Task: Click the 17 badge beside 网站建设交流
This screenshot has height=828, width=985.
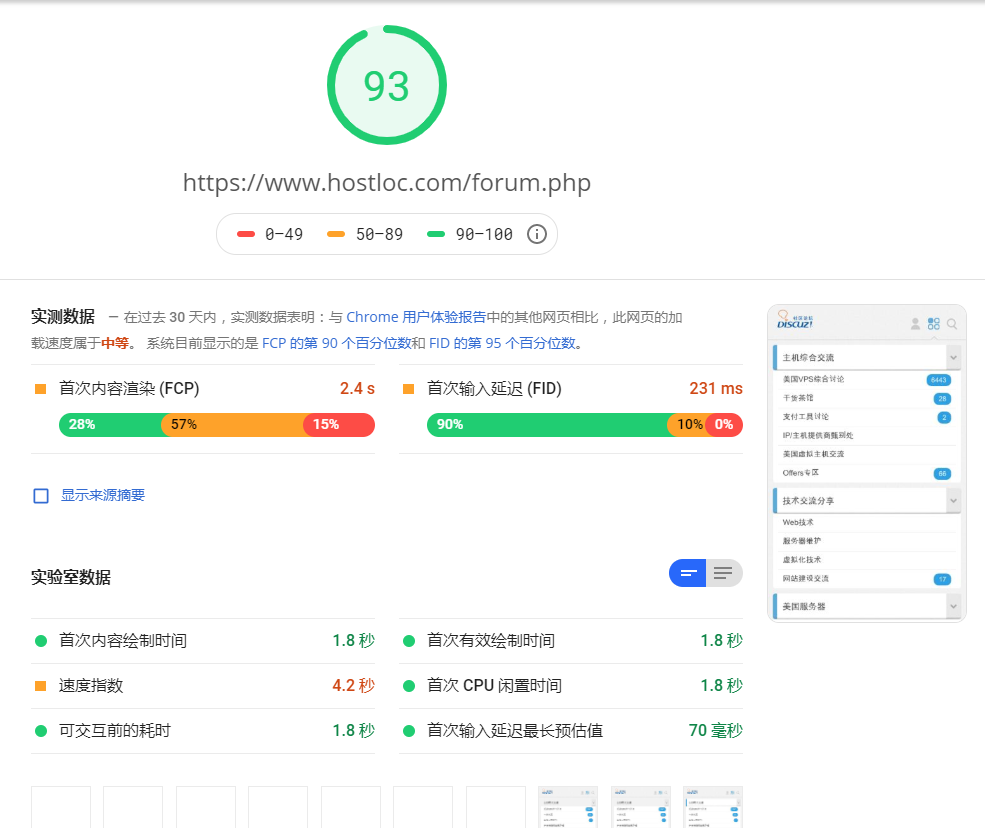Action: click(x=942, y=579)
